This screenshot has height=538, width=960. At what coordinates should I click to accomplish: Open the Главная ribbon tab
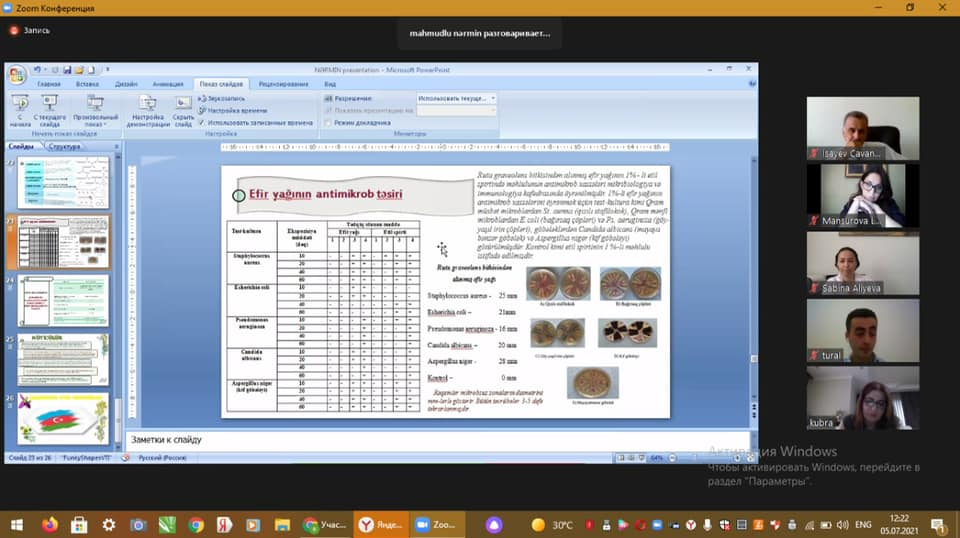(49, 84)
